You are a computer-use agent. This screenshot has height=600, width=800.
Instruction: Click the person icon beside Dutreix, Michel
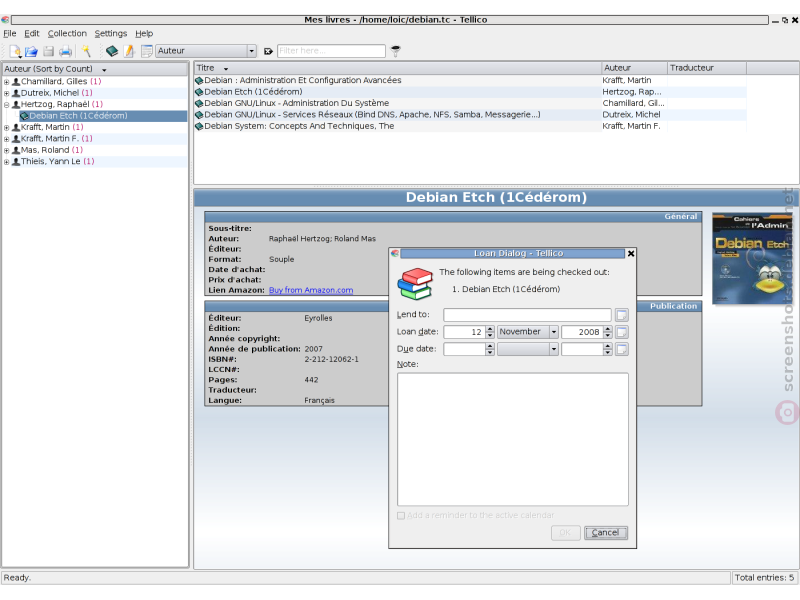[16, 93]
